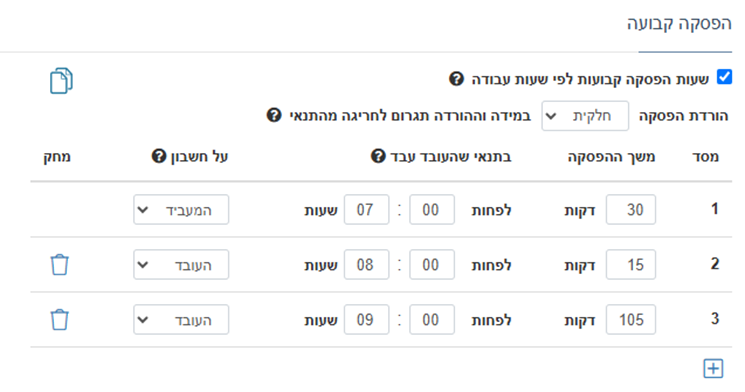Screen dimensions: 745x392
Task: Click the copy settings icon
Action: 61,81
